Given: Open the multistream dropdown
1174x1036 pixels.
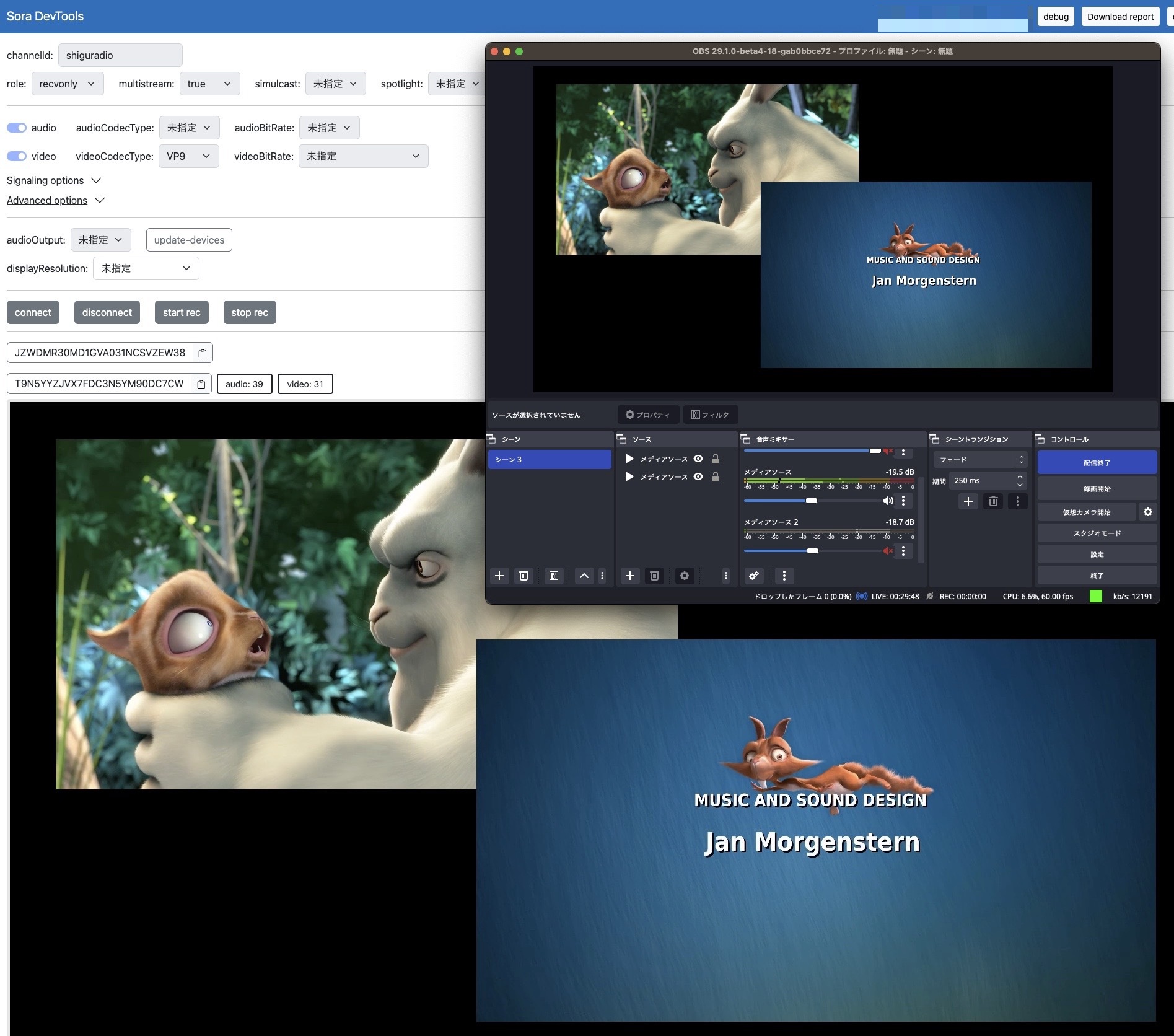Looking at the screenshot, I should click(x=209, y=84).
